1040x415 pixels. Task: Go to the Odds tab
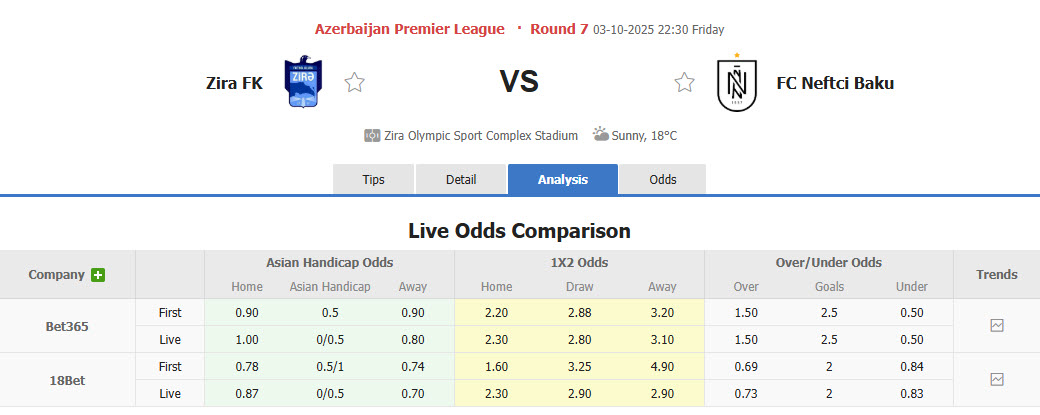663,179
